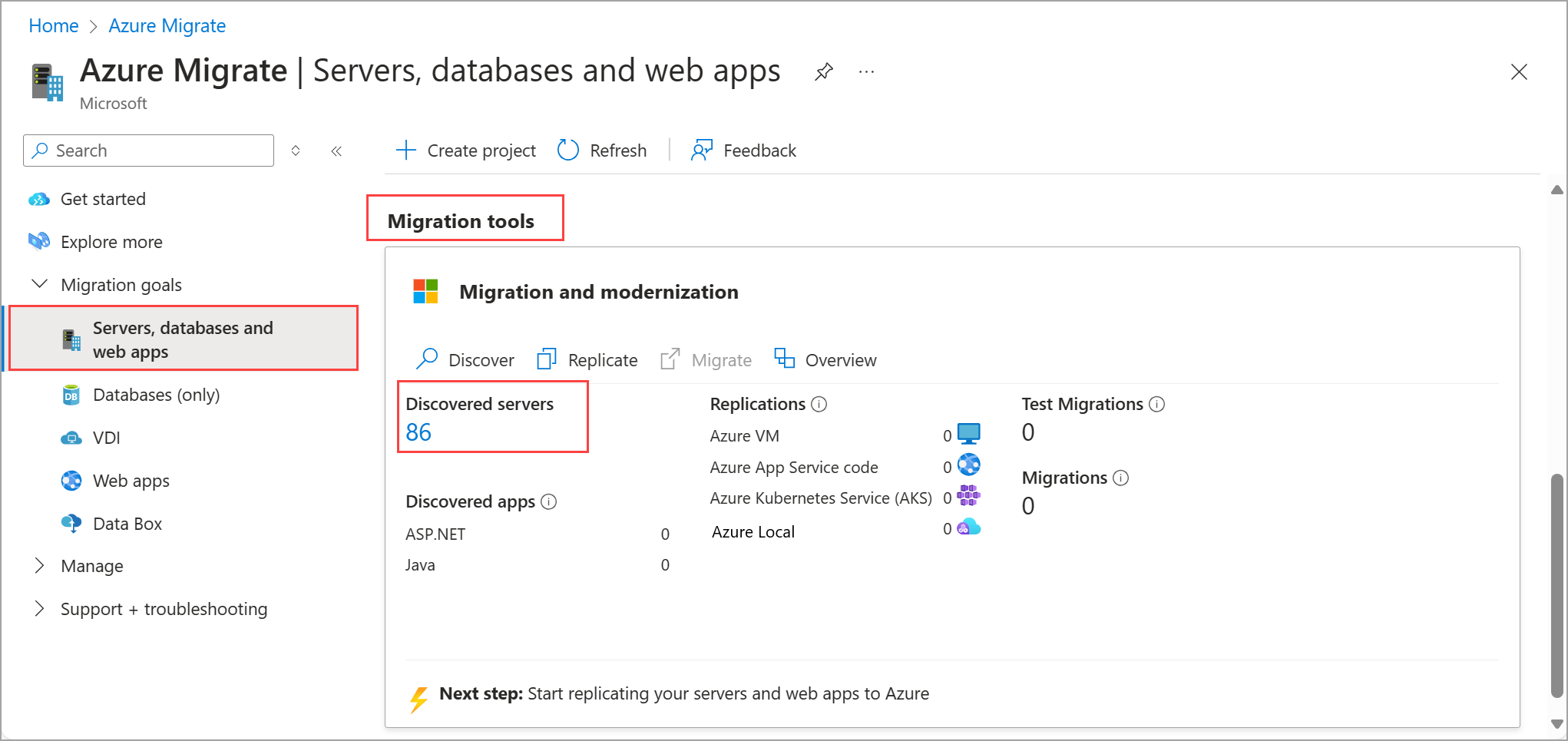Refresh the Azure Migrate page
The width and height of the screenshot is (1568, 741).
(603, 151)
